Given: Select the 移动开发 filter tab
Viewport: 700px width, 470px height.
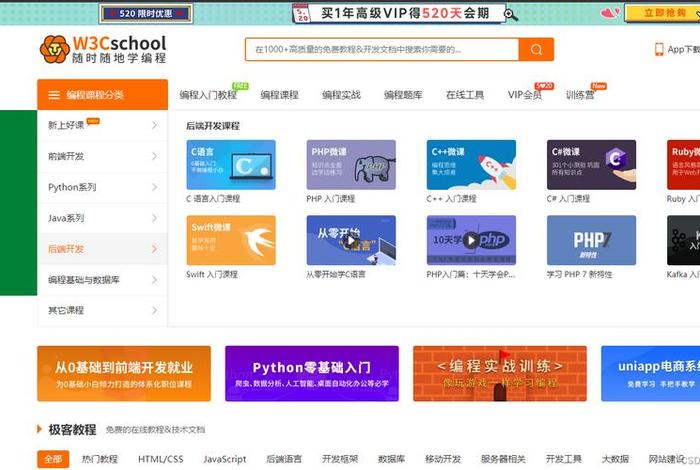Looking at the screenshot, I should click(443, 459).
